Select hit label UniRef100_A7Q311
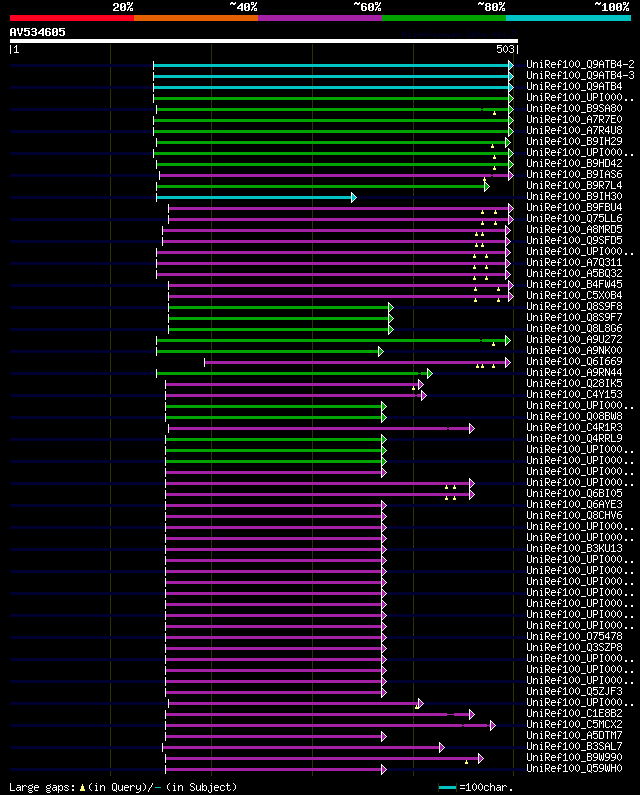The image size is (640, 795). click(574, 262)
